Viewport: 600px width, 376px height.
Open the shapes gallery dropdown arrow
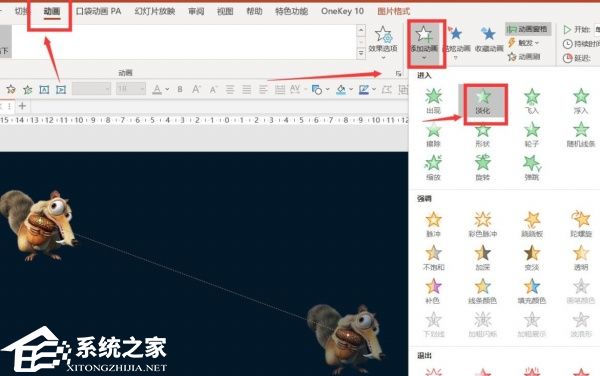click(x=327, y=90)
